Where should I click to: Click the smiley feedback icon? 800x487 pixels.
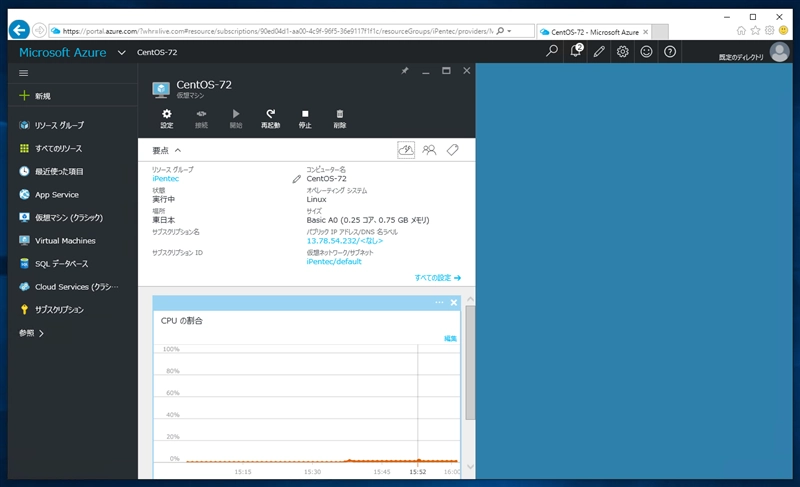pyautogui.click(x=646, y=52)
